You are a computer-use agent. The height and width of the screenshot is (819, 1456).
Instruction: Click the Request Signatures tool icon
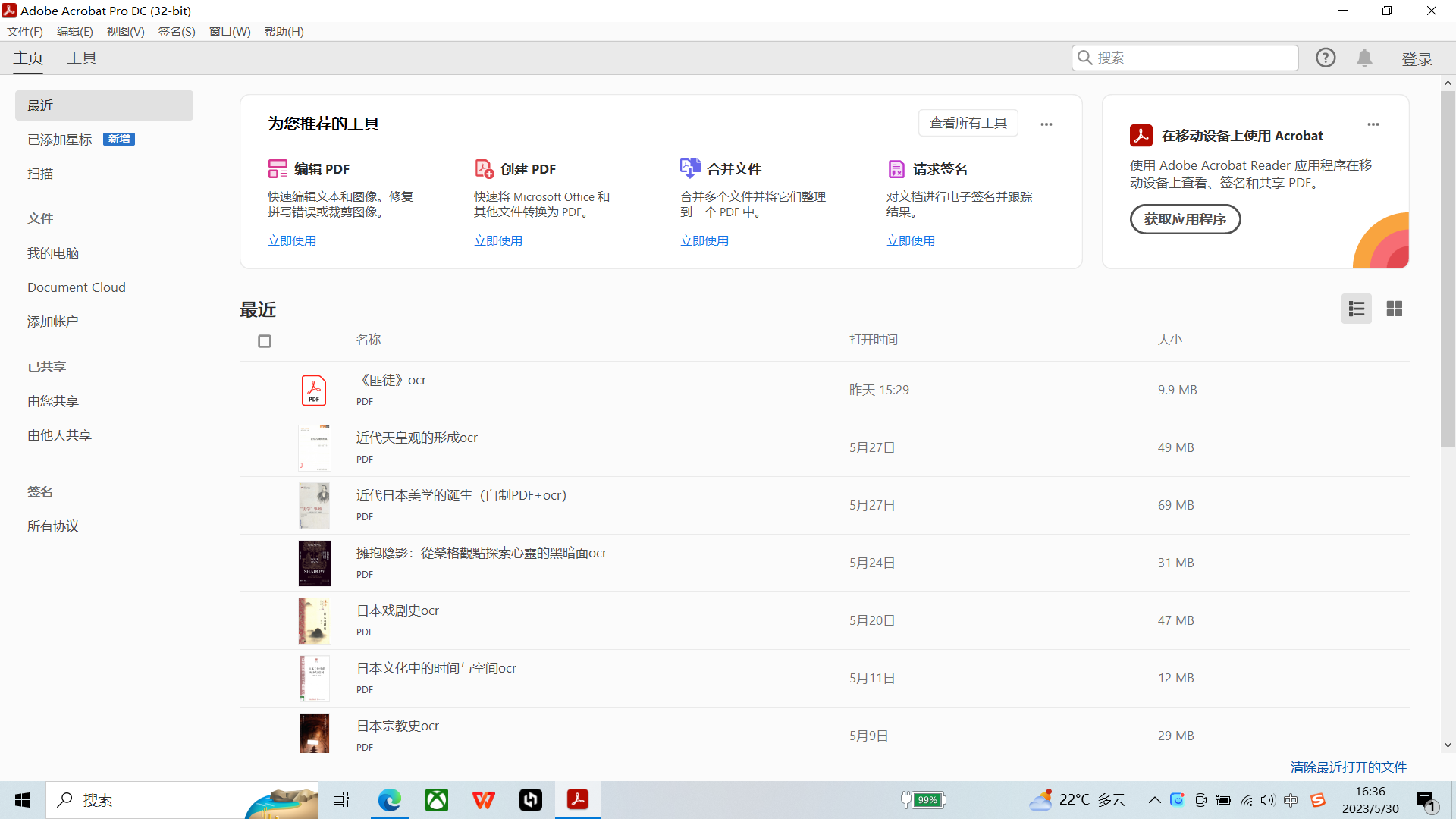point(896,168)
